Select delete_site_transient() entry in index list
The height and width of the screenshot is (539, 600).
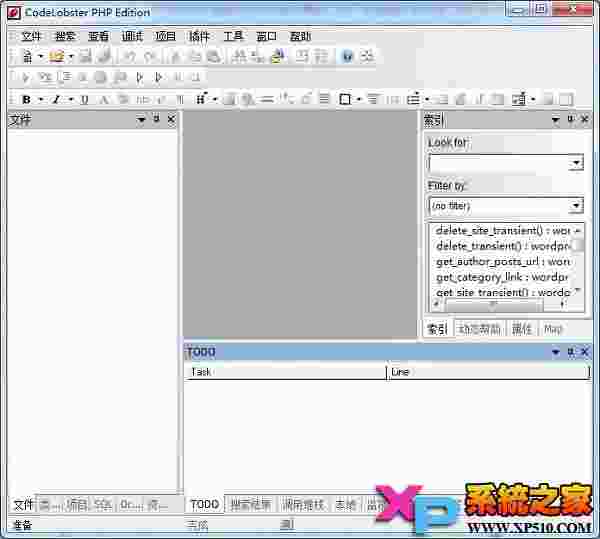point(502,231)
